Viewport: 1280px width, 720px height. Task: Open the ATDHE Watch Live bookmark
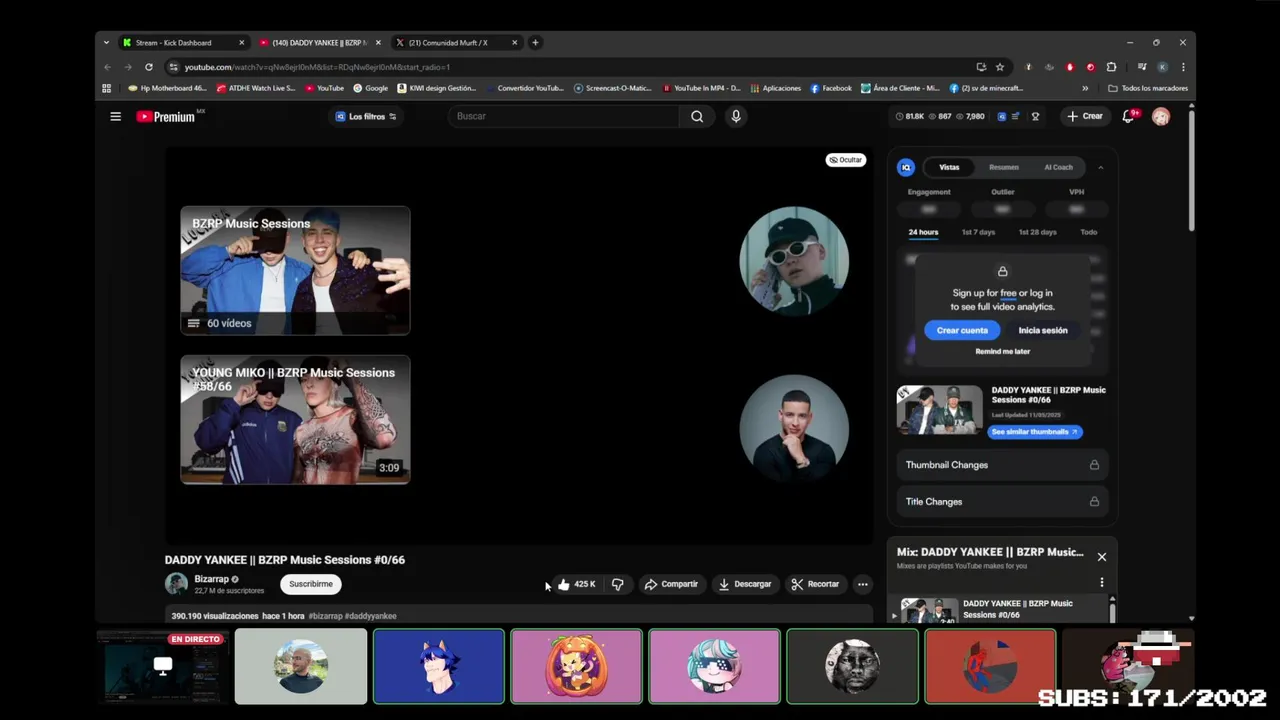[x=256, y=88]
